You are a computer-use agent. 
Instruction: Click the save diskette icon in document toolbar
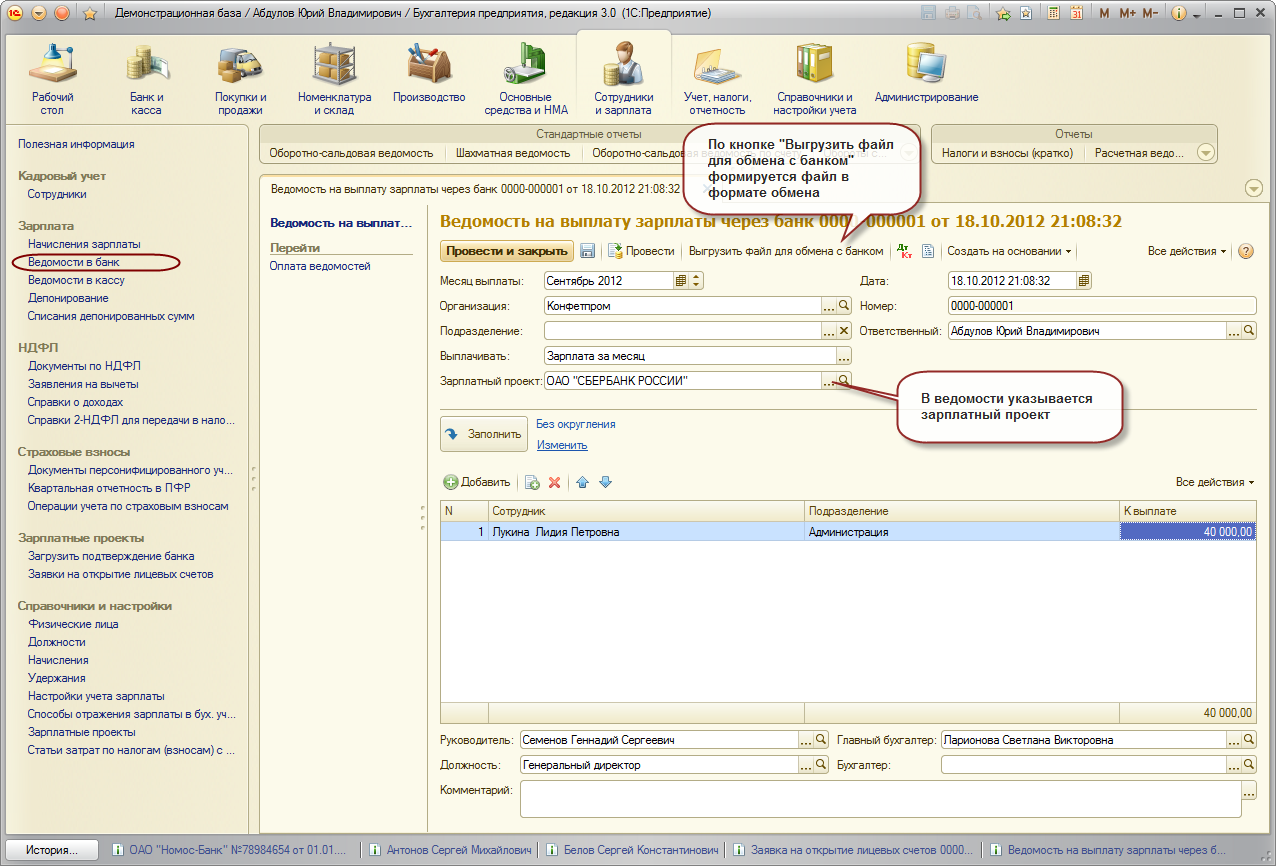588,251
